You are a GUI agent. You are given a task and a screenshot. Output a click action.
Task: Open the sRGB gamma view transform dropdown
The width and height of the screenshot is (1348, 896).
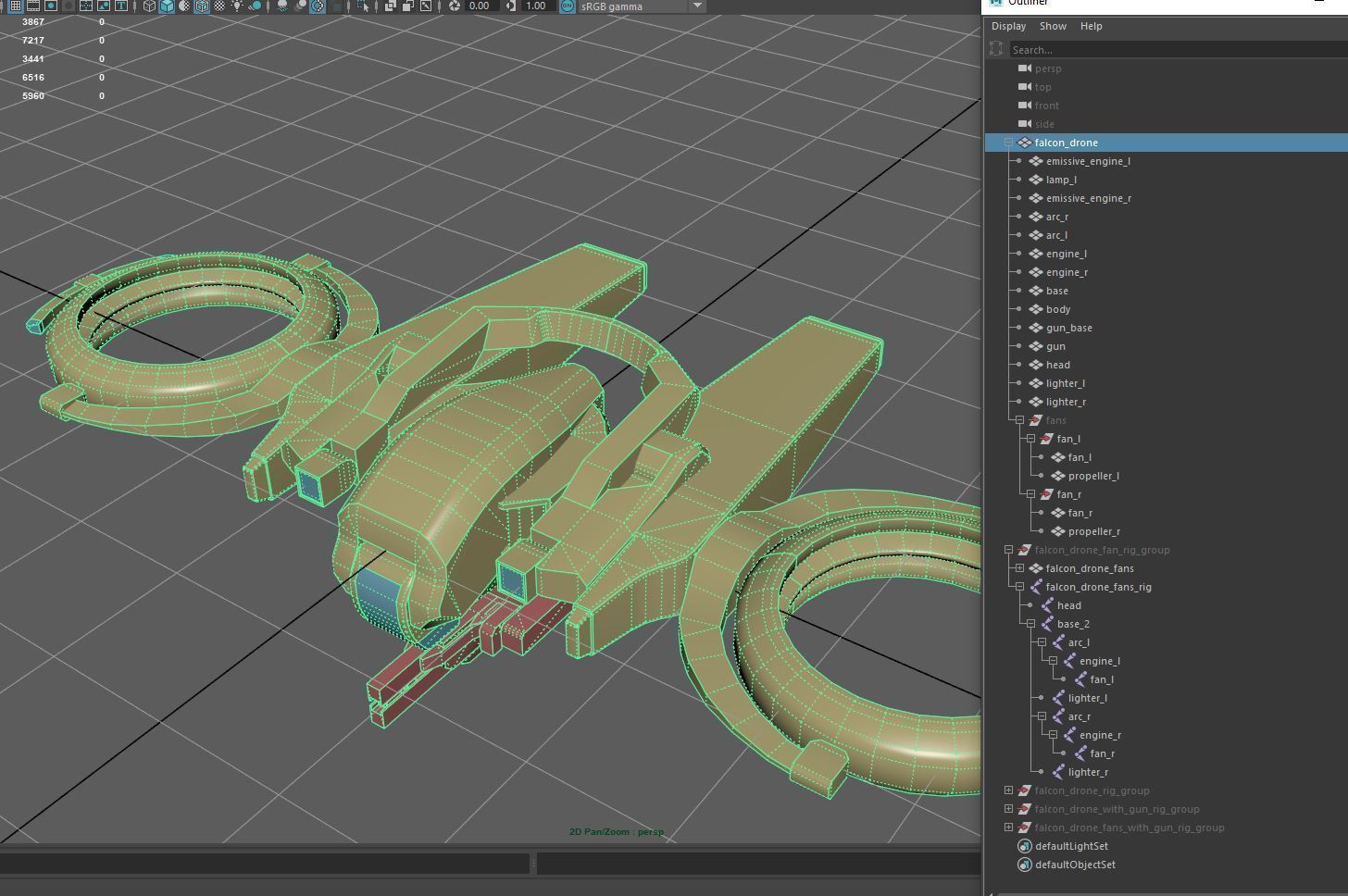[642, 6]
